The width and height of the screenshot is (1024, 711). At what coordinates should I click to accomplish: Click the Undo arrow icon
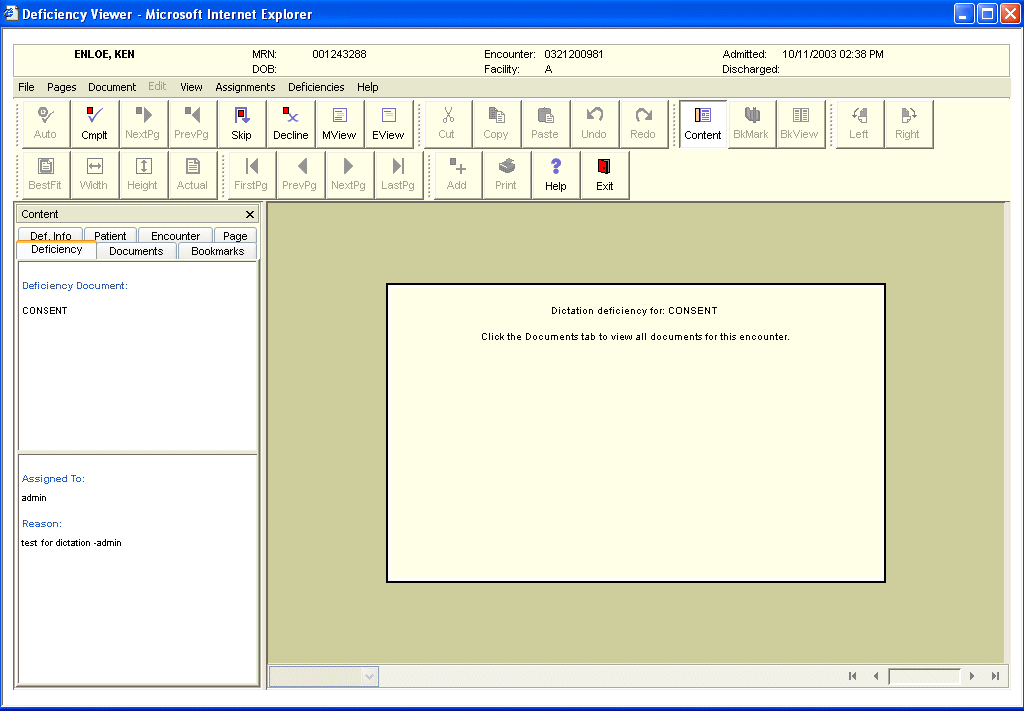[594, 124]
